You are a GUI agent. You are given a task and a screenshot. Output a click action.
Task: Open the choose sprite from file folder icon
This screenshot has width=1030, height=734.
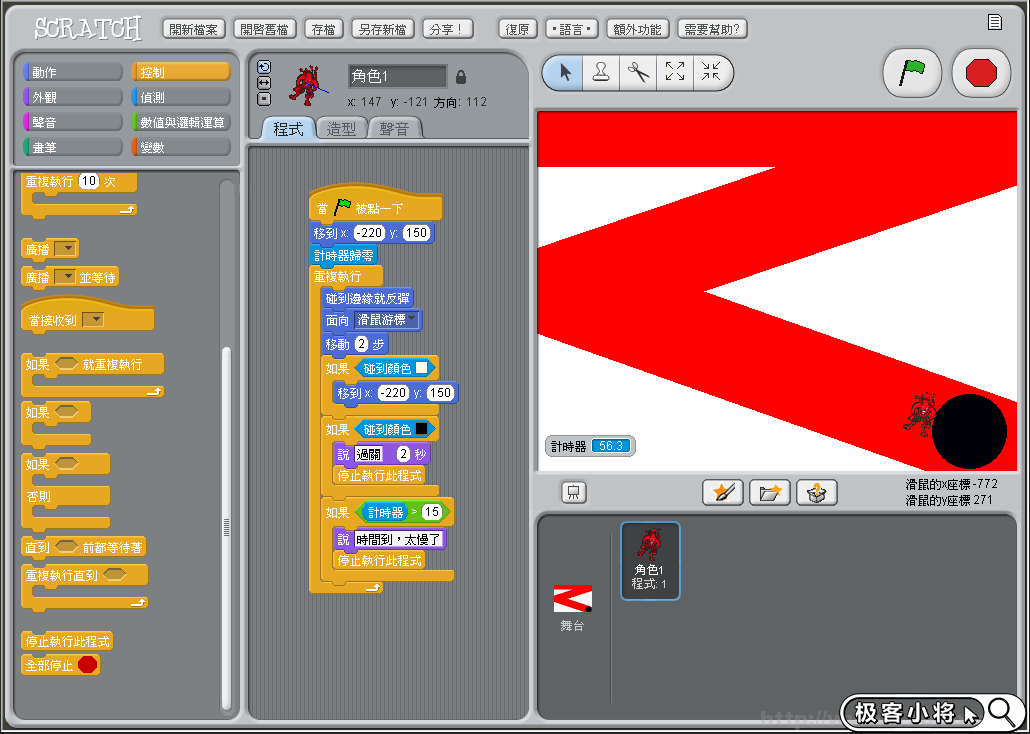(x=769, y=492)
